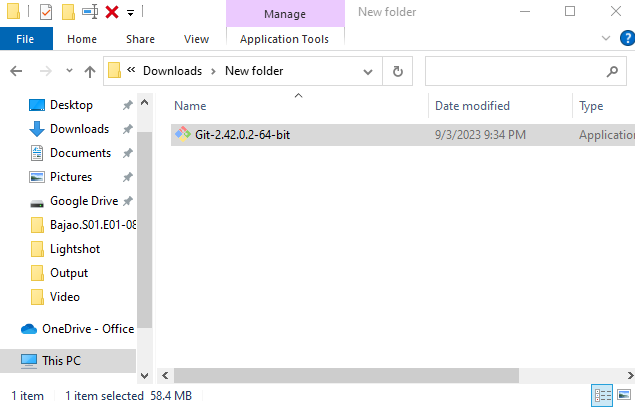Click the navigation pane scroll up arrow
635x407 pixels.
[145, 102]
